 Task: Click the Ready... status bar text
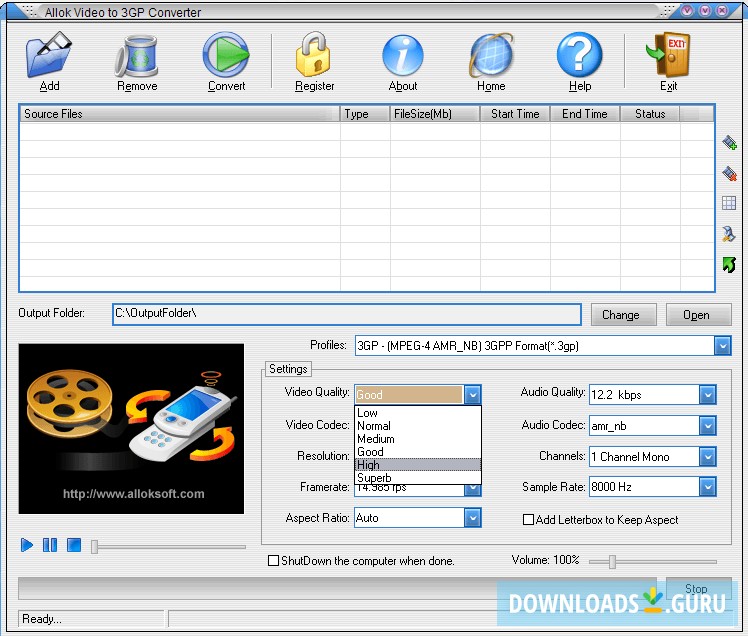pos(42,618)
